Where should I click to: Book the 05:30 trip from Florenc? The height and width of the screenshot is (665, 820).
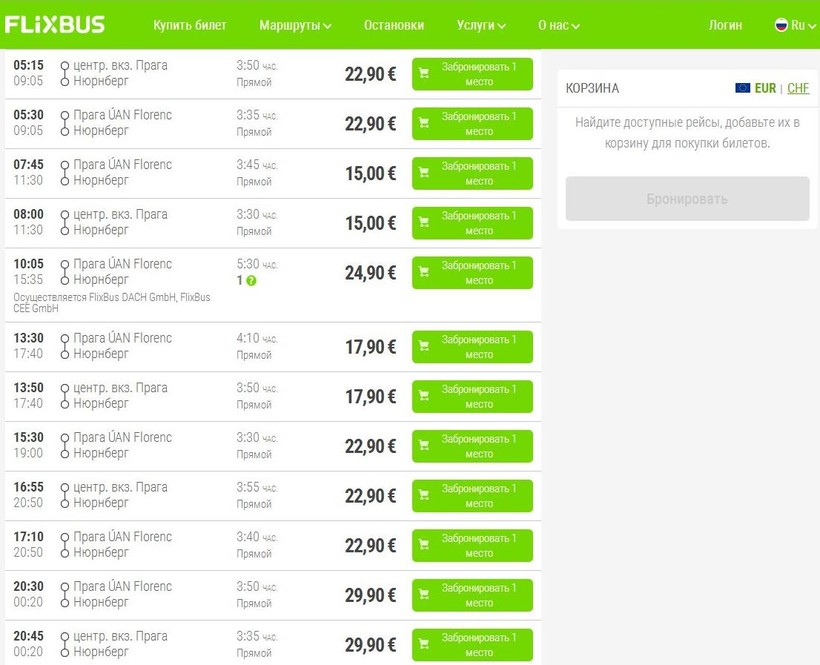click(472, 123)
